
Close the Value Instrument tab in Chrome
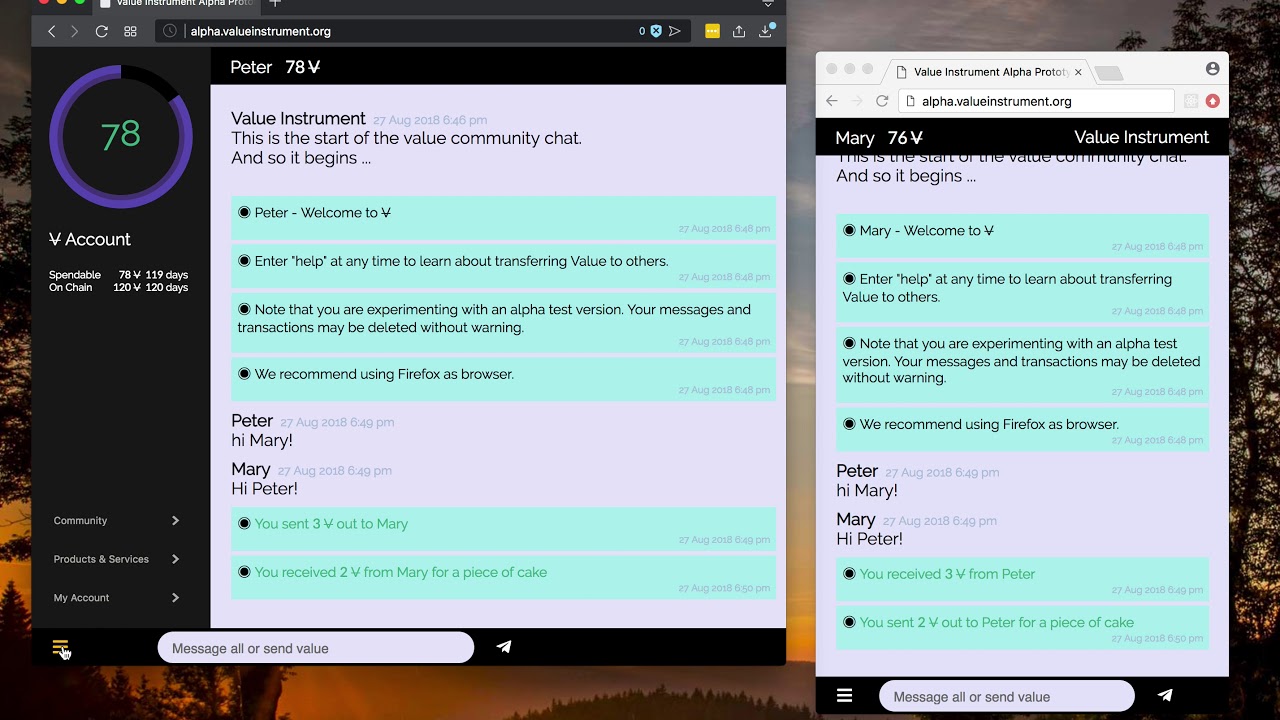1078,72
